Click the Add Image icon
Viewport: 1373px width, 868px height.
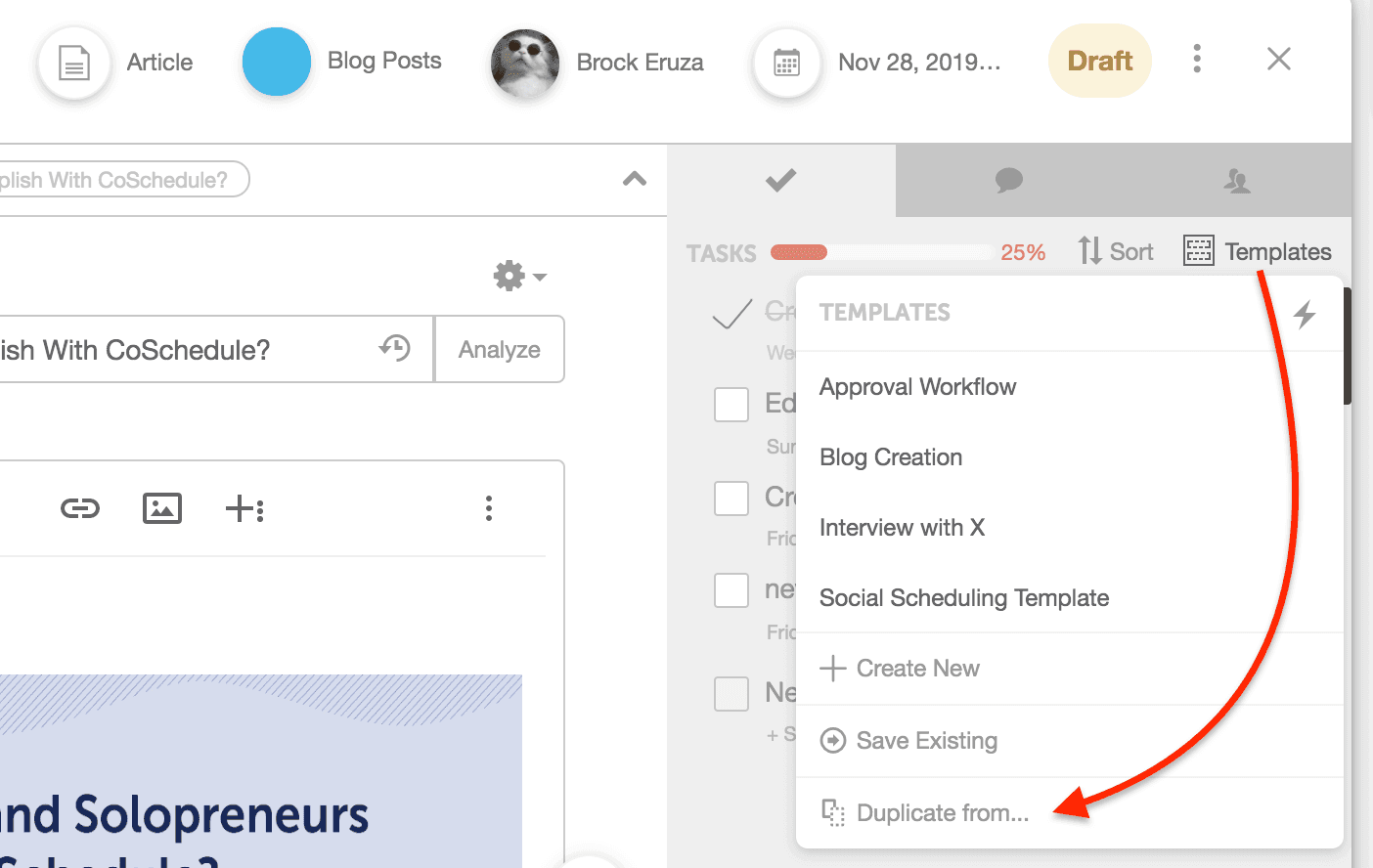(161, 508)
